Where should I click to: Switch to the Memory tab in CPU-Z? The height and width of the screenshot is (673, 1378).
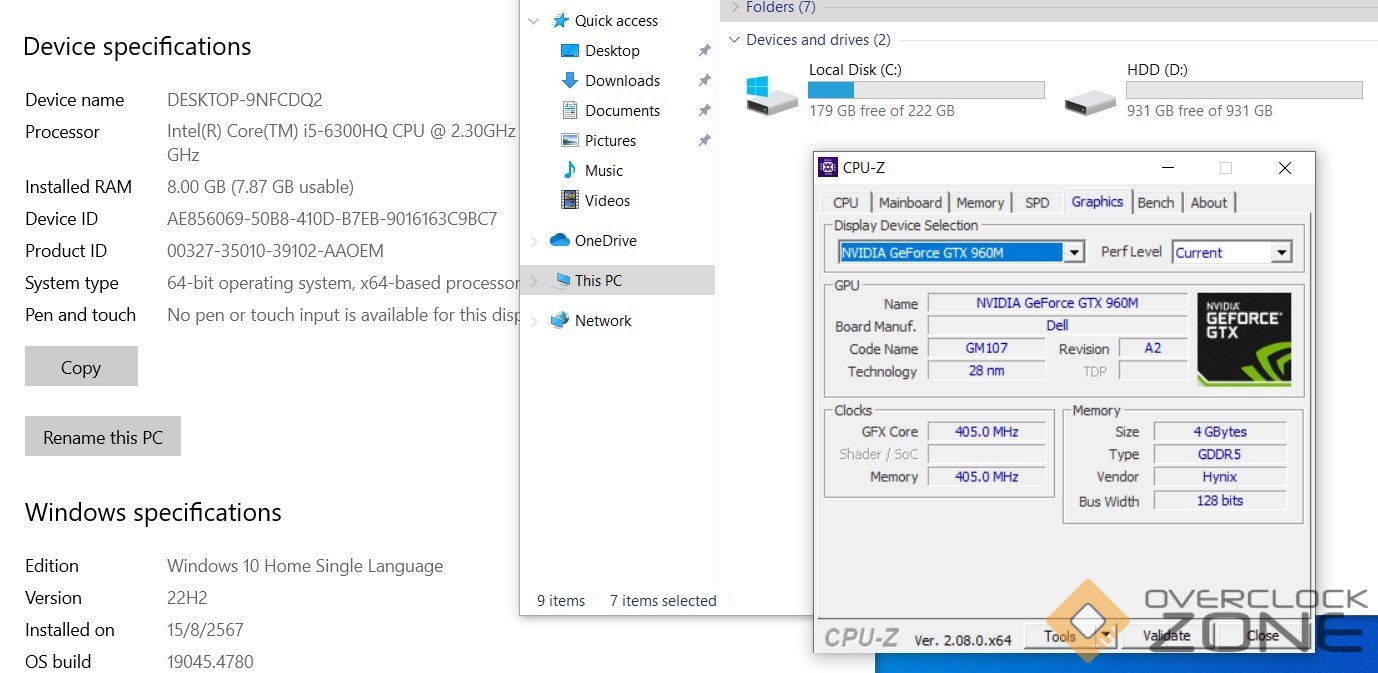pyautogui.click(x=980, y=202)
